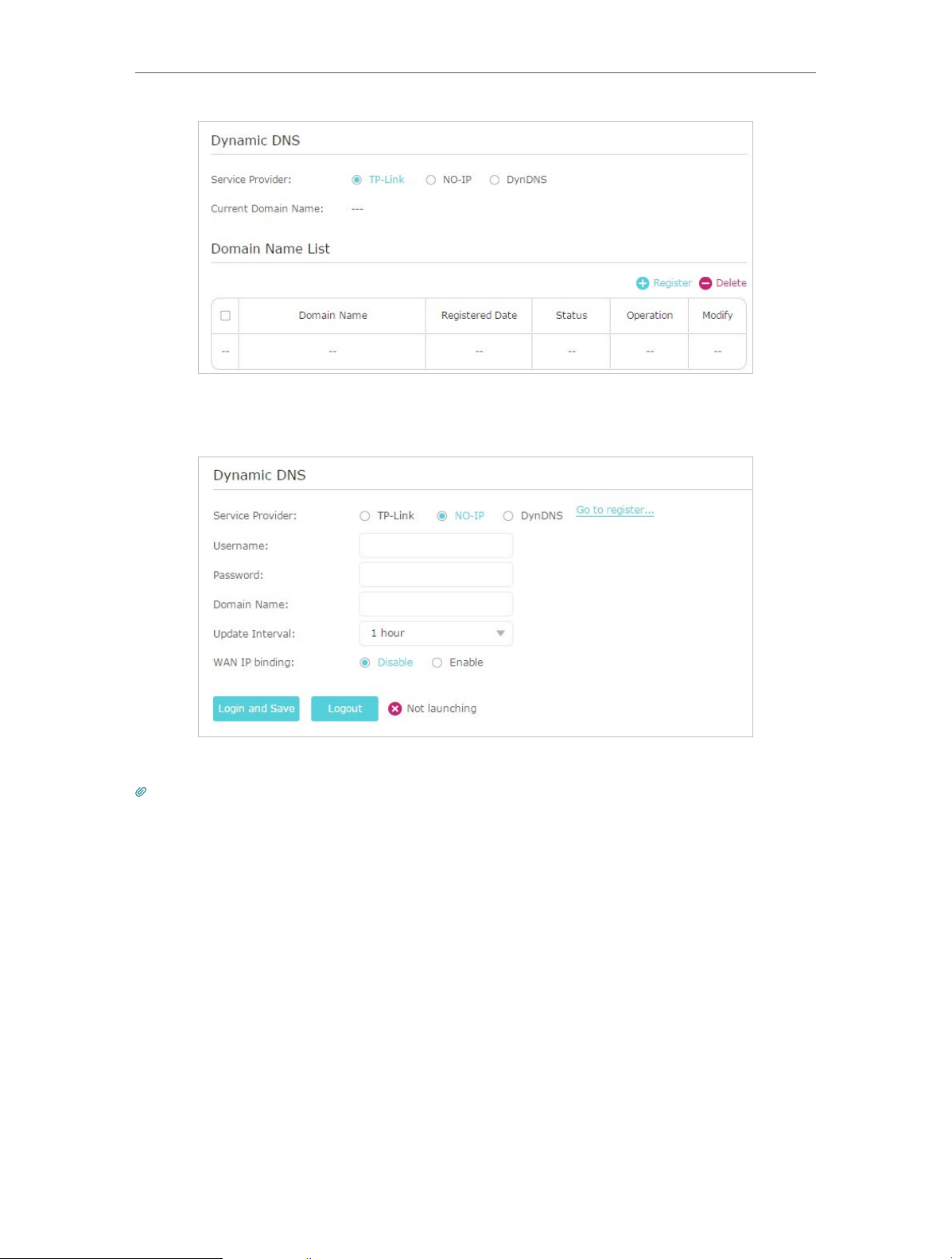Click the red X Not launching status icon

point(394,709)
